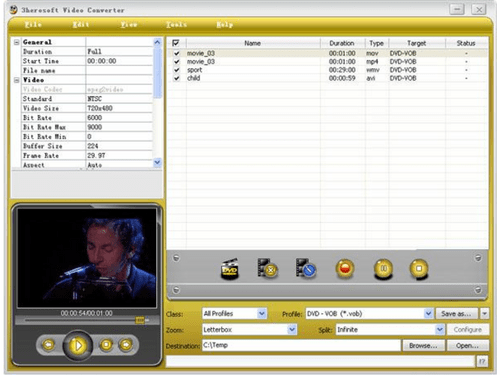Click the Target column header
The width and height of the screenshot is (500, 375).
coord(416,43)
